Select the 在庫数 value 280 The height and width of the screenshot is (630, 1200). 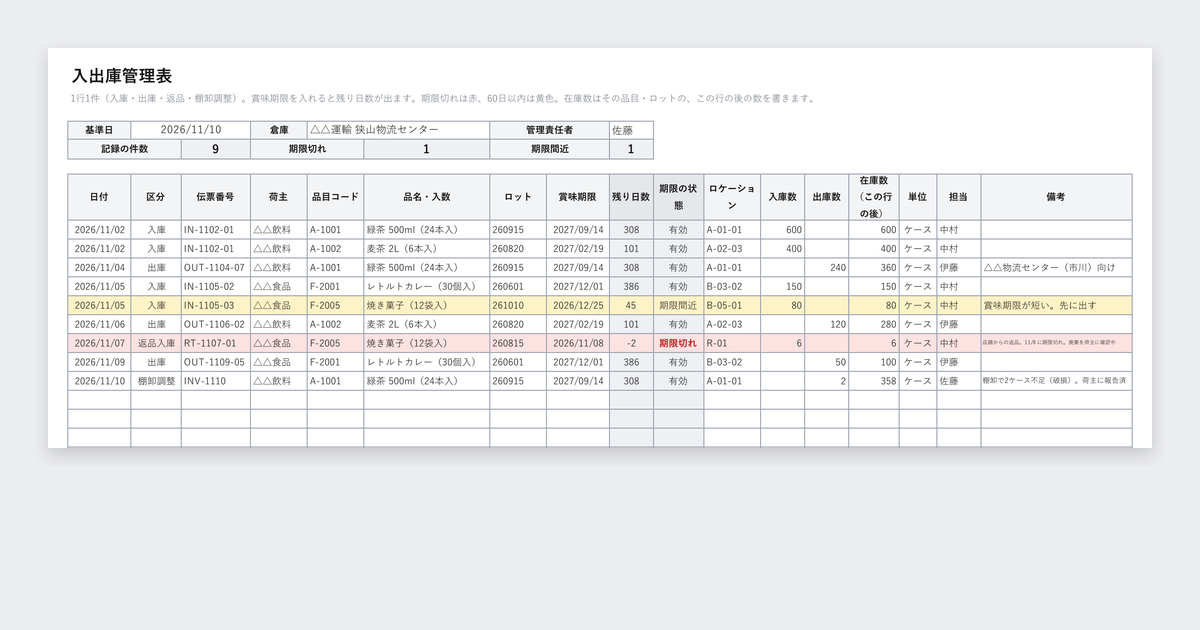click(x=874, y=325)
